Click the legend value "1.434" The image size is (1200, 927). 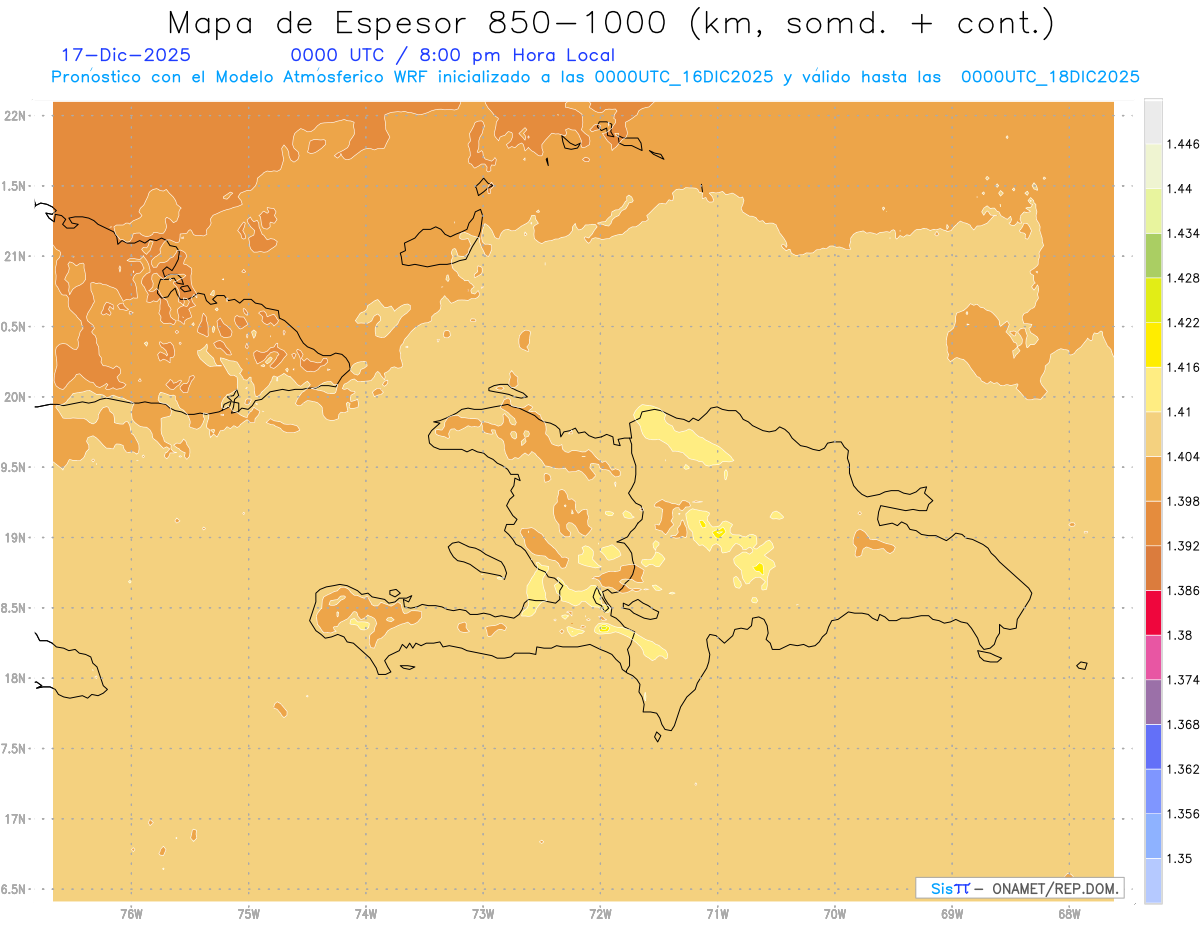[x=1183, y=233]
